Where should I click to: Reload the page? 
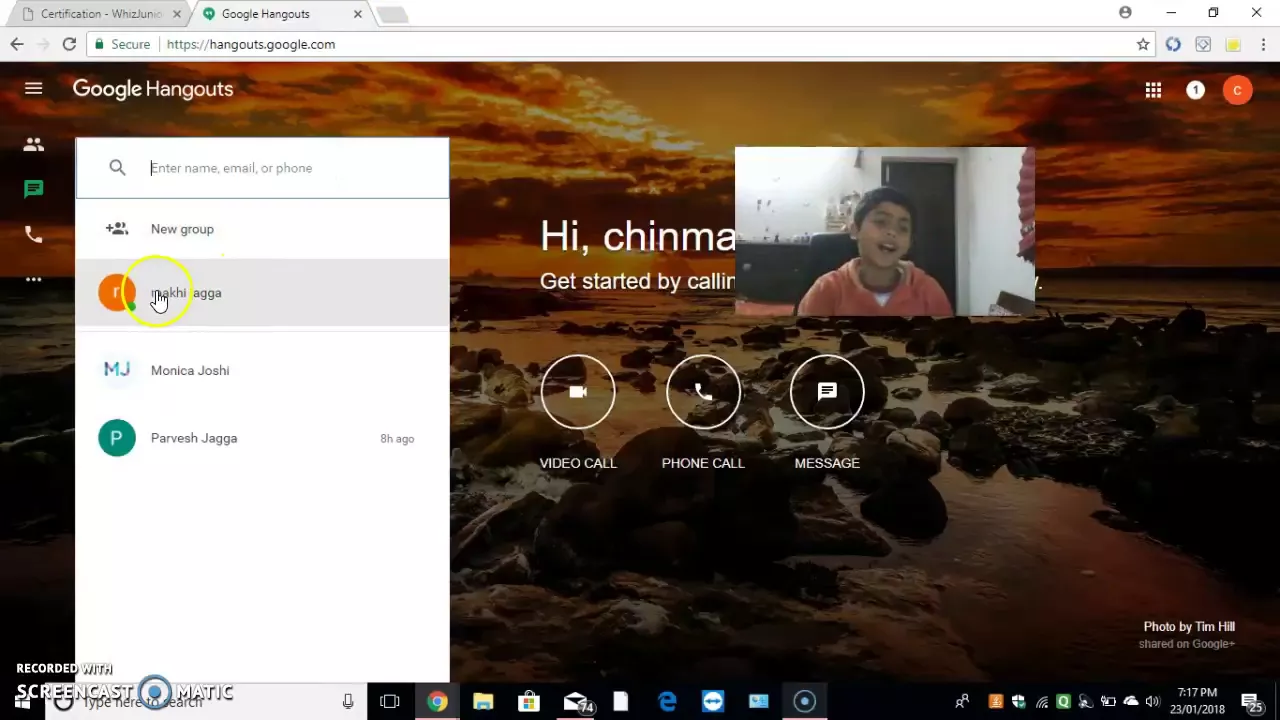(69, 44)
